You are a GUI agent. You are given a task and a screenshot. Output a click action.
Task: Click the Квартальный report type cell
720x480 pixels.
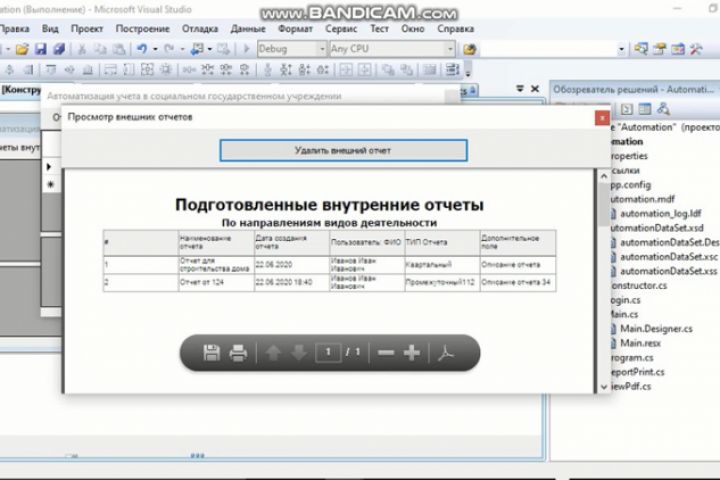pyautogui.click(x=442, y=265)
